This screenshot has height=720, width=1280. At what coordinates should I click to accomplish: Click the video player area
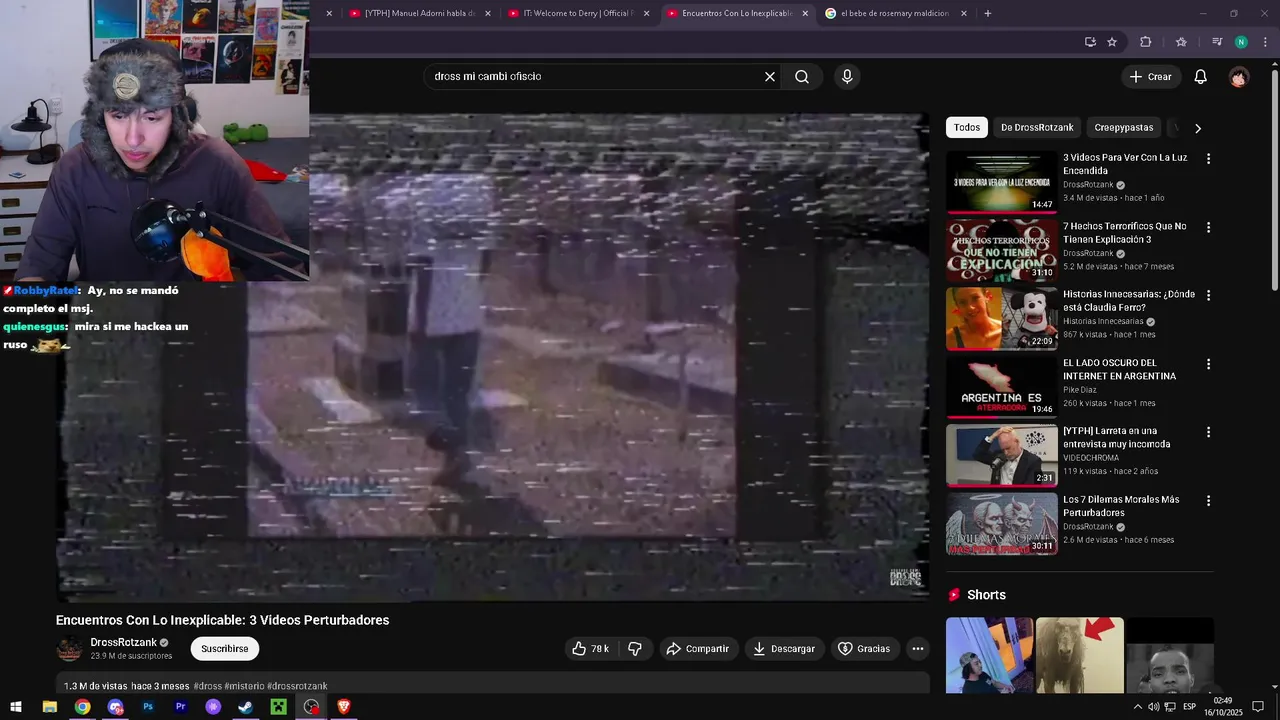pos(493,357)
